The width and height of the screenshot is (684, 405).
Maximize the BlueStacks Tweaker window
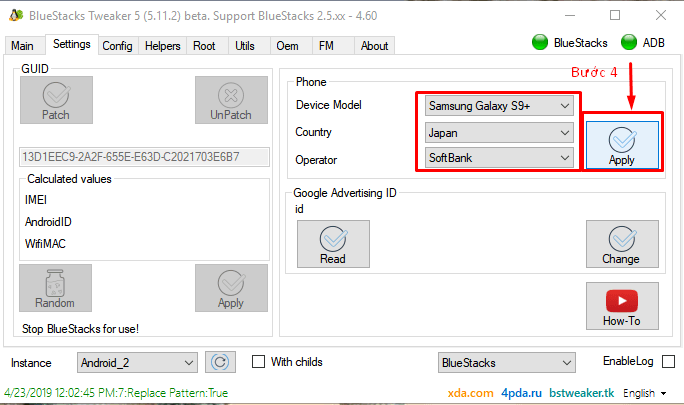pyautogui.click(x=615, y=15)
